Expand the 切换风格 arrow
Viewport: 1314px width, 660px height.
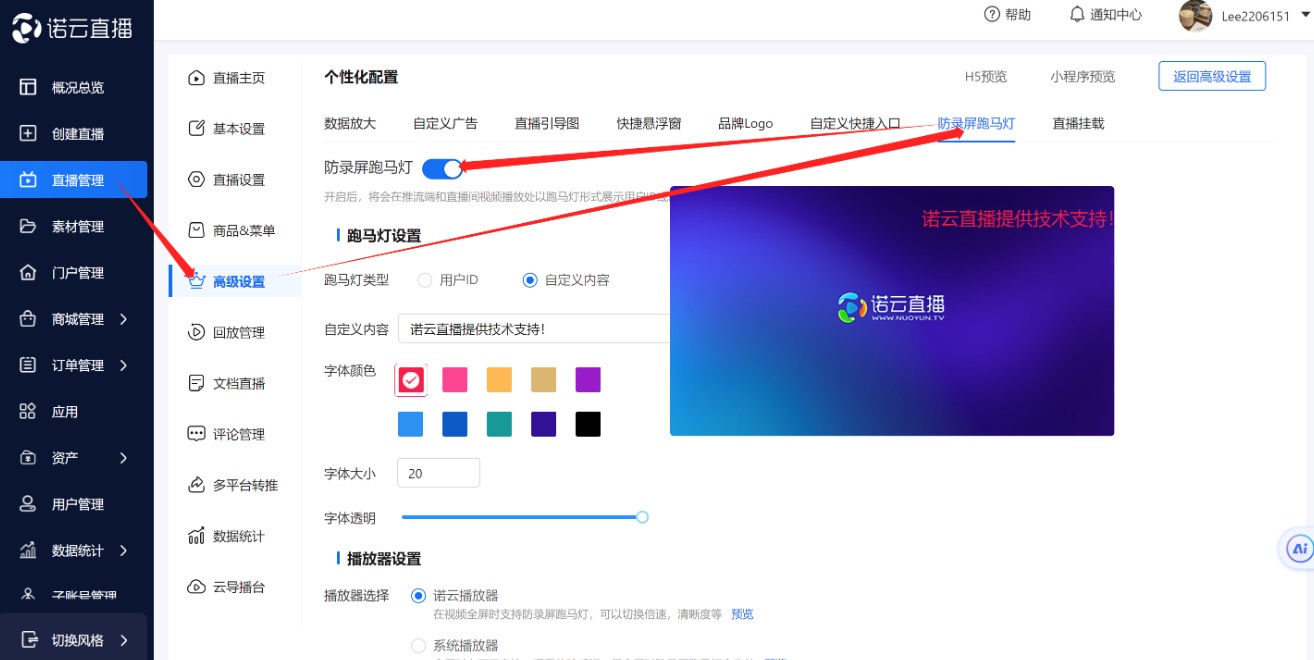[124, 640]
